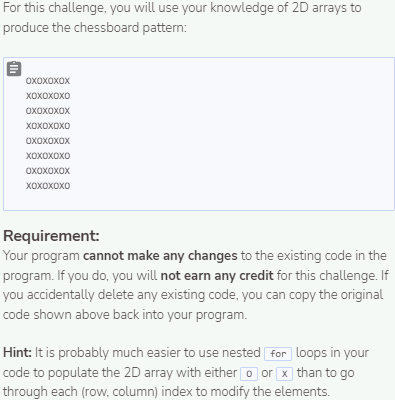
Task: Click the 'Requirement:' heading
Action: (51, 236)
